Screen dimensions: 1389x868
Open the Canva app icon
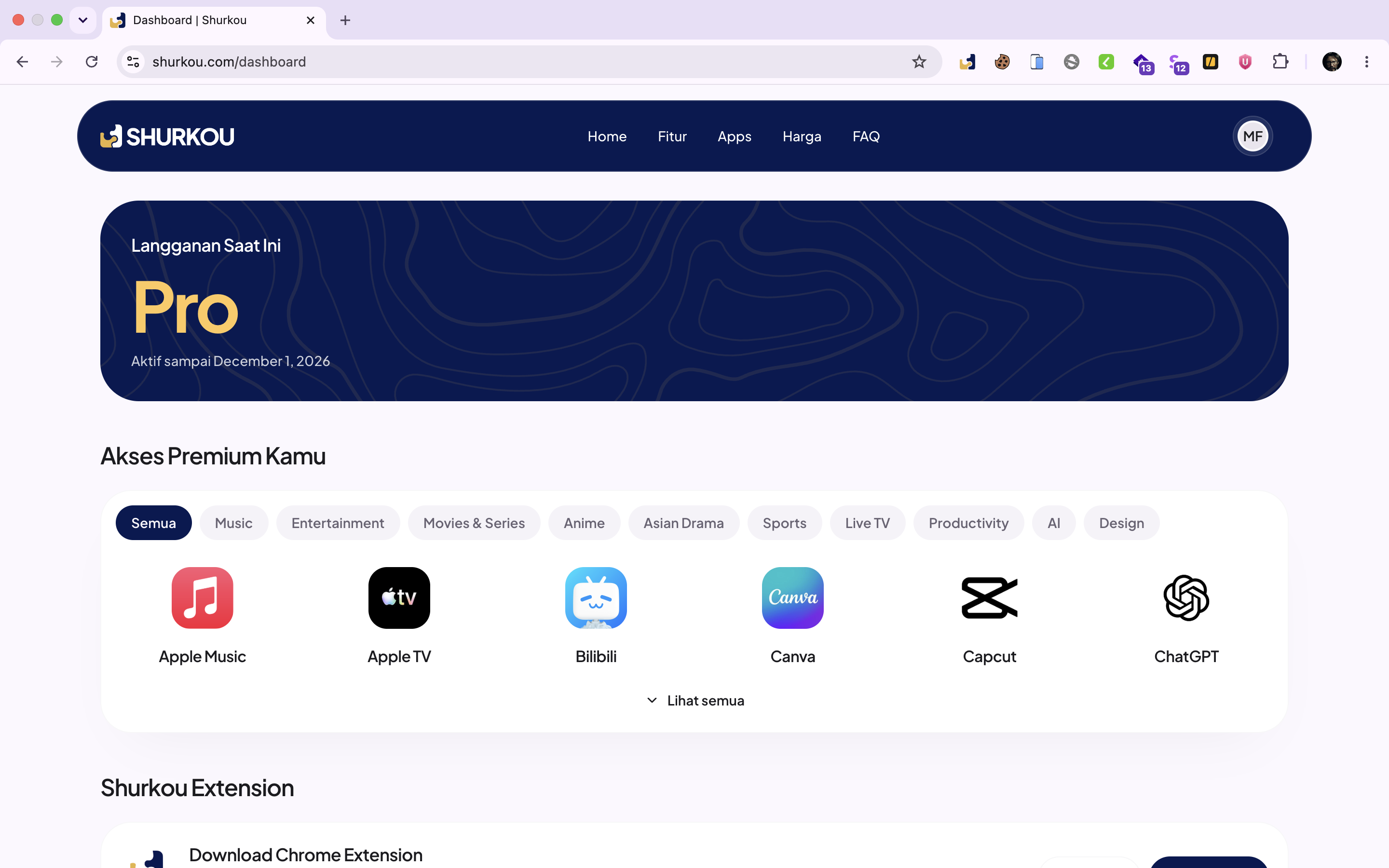(x=793, y=597)
